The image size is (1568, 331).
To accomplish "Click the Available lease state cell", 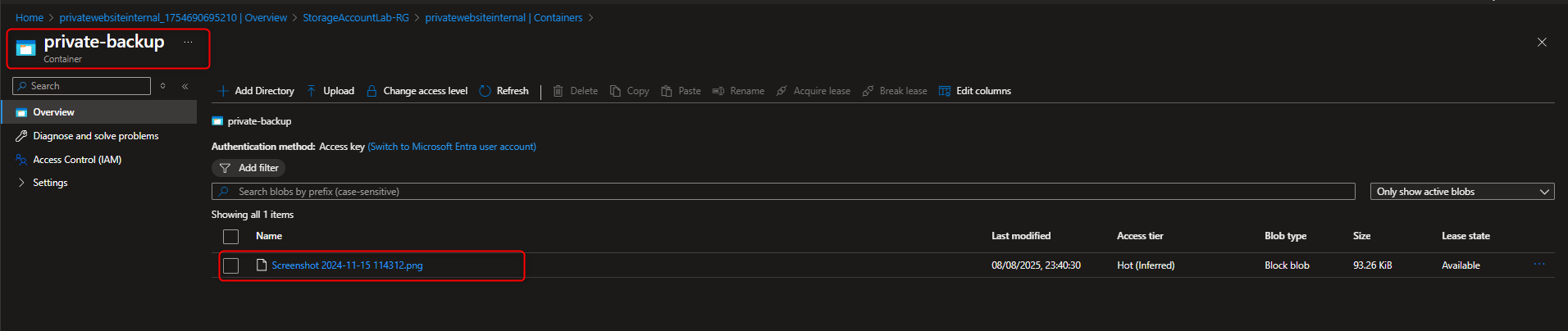I will click(1461, 265).
